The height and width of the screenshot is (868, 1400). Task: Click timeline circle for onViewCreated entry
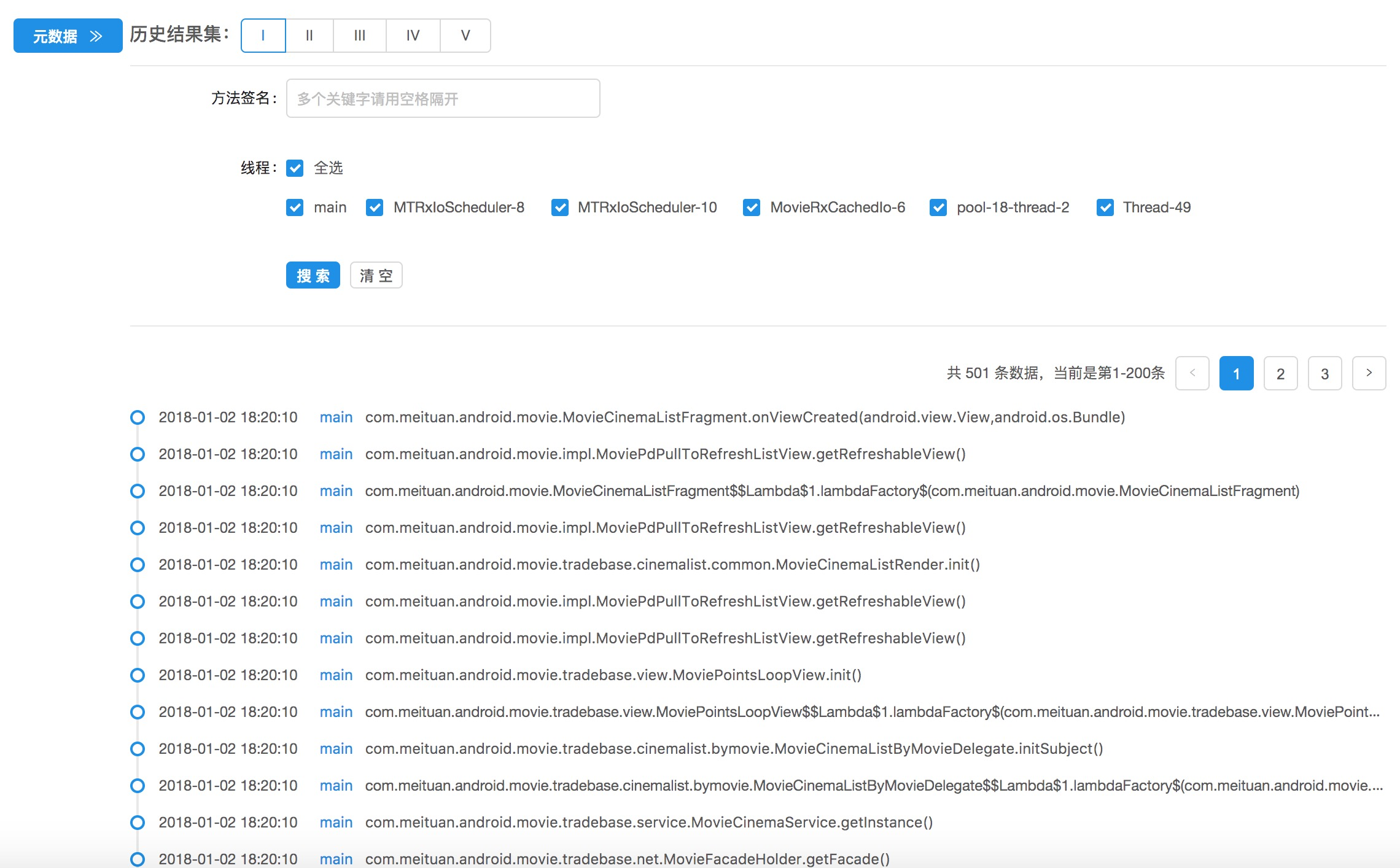click(138, 417)
